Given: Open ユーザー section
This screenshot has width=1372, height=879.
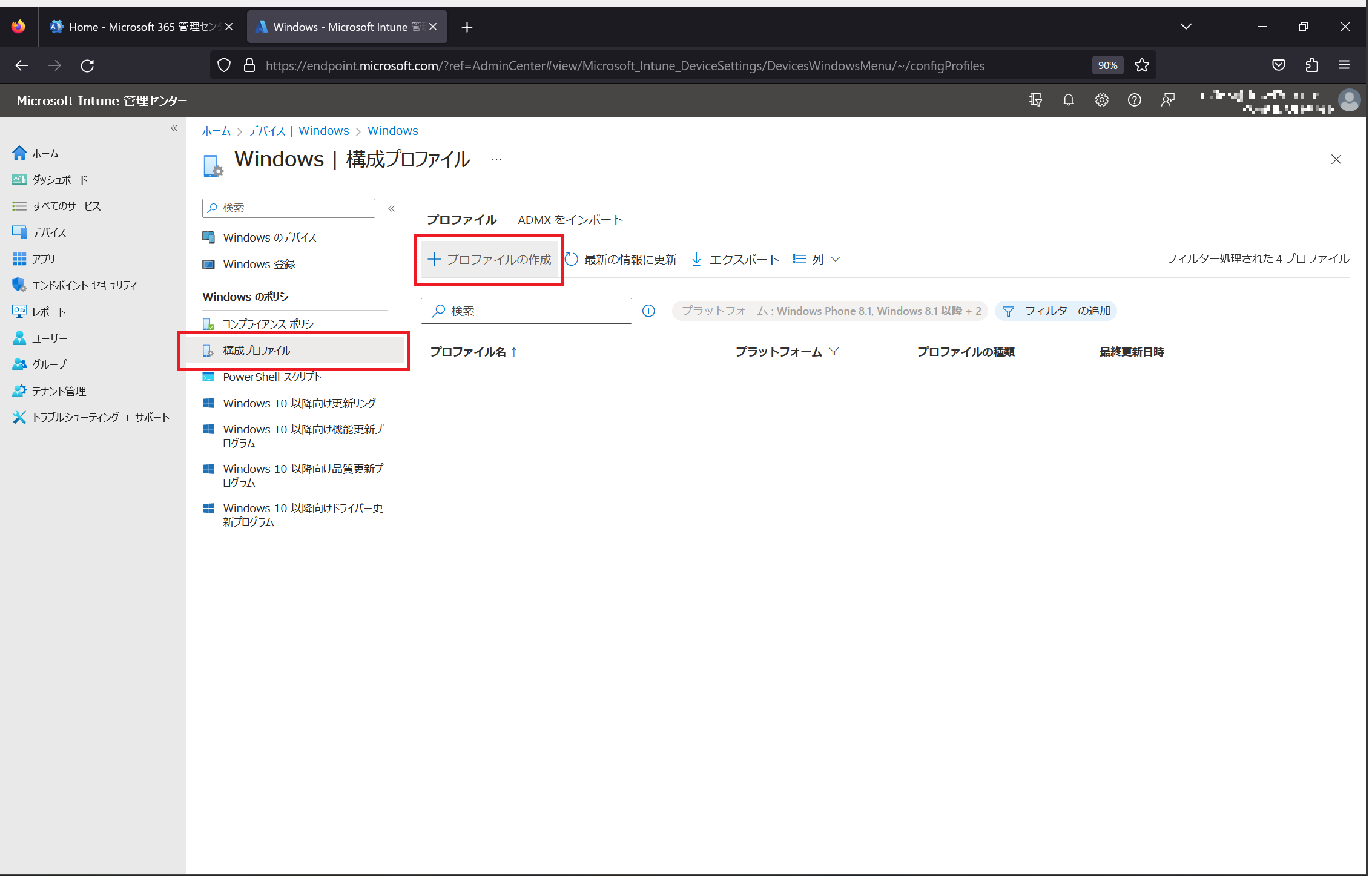Looking at the screenshot, I should (41, 339).
